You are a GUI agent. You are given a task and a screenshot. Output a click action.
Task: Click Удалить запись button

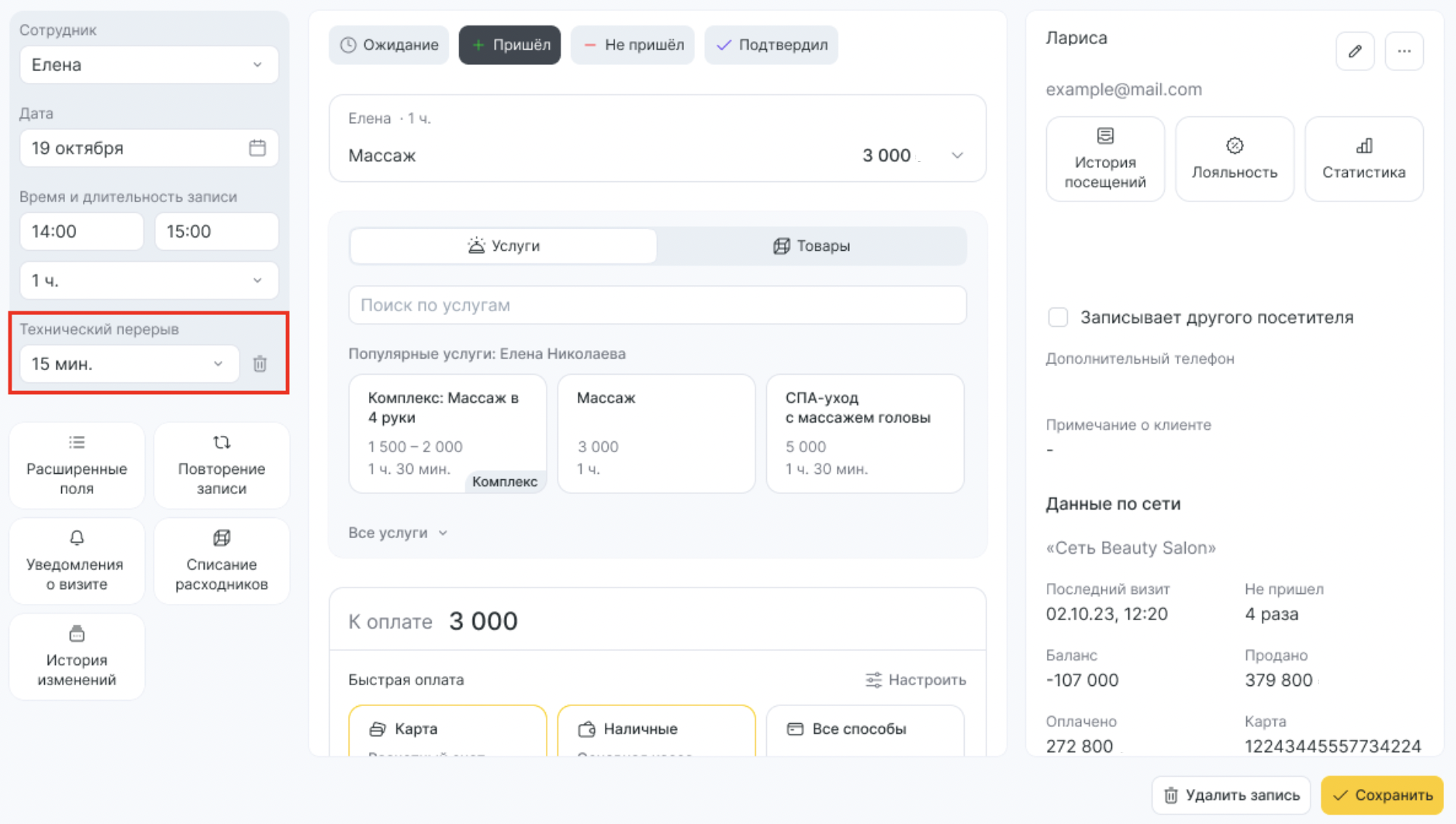tap(1231, 795)
